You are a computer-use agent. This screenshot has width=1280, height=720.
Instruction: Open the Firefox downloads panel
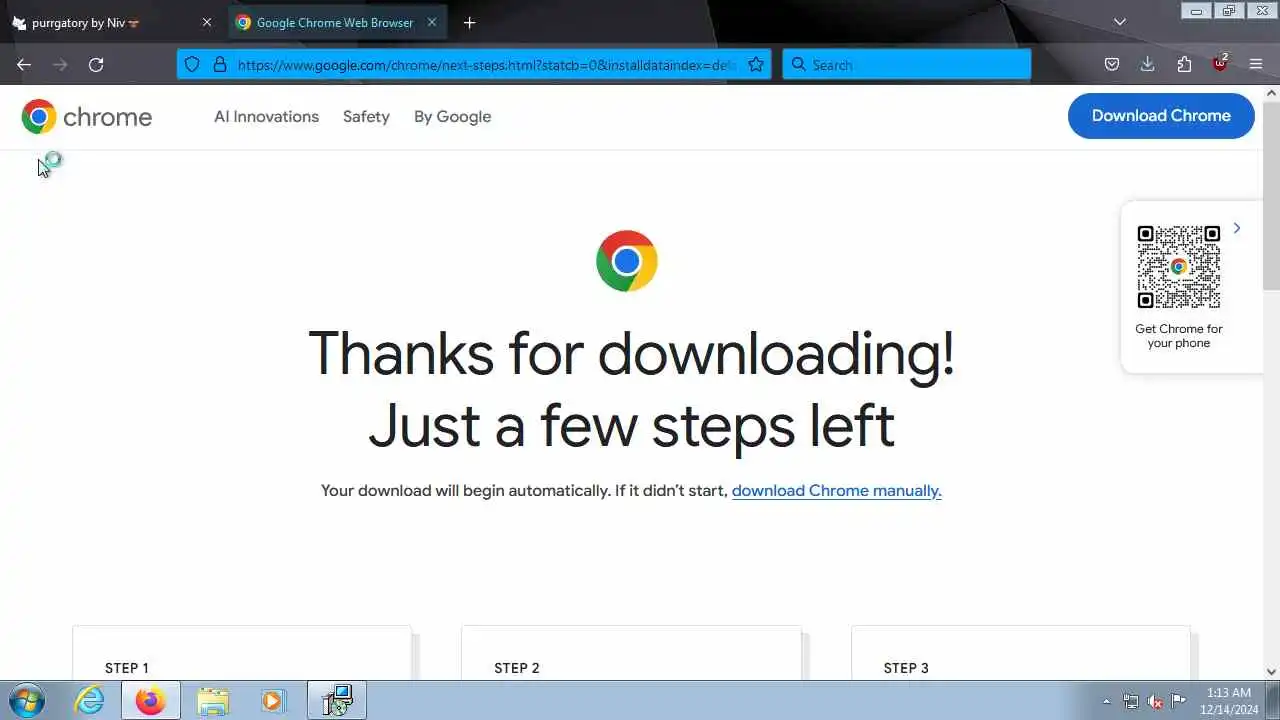(1147, 65)
